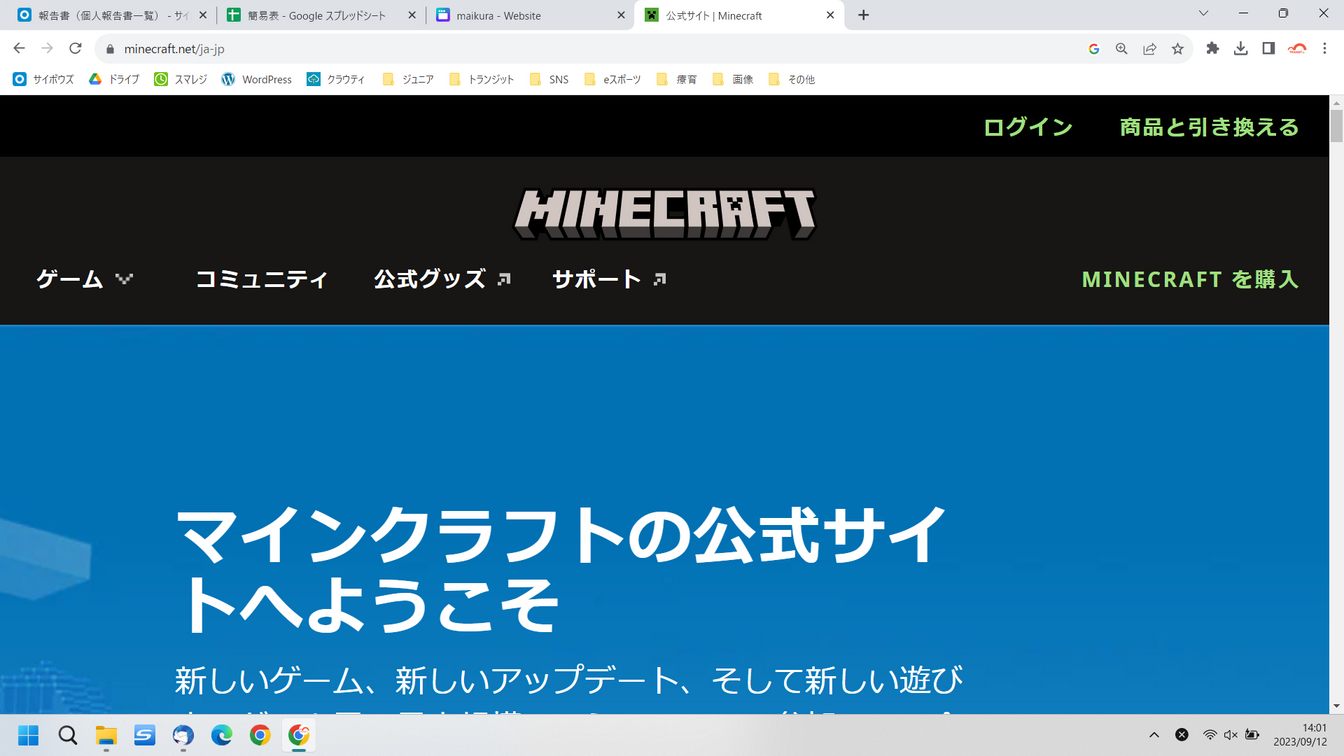This screenshot has height=756, width=1344.
Task: Click the Chrome reload page icon
Action: 75,48
